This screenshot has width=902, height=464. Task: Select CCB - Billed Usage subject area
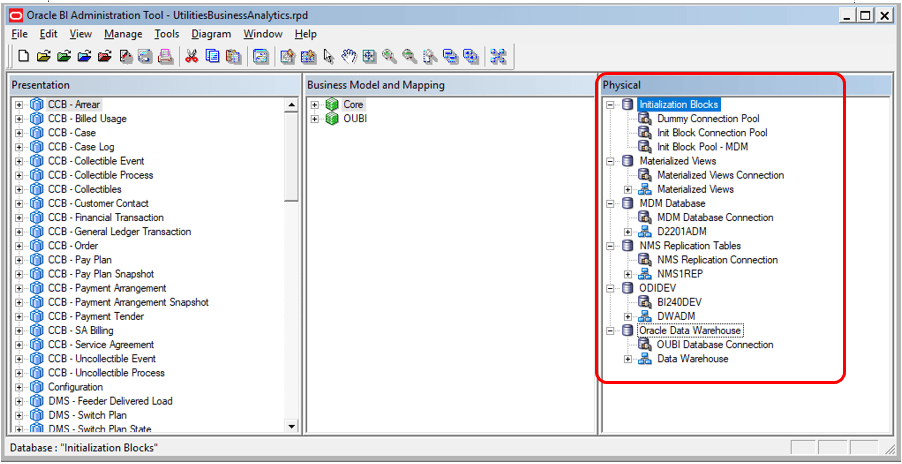87,119
